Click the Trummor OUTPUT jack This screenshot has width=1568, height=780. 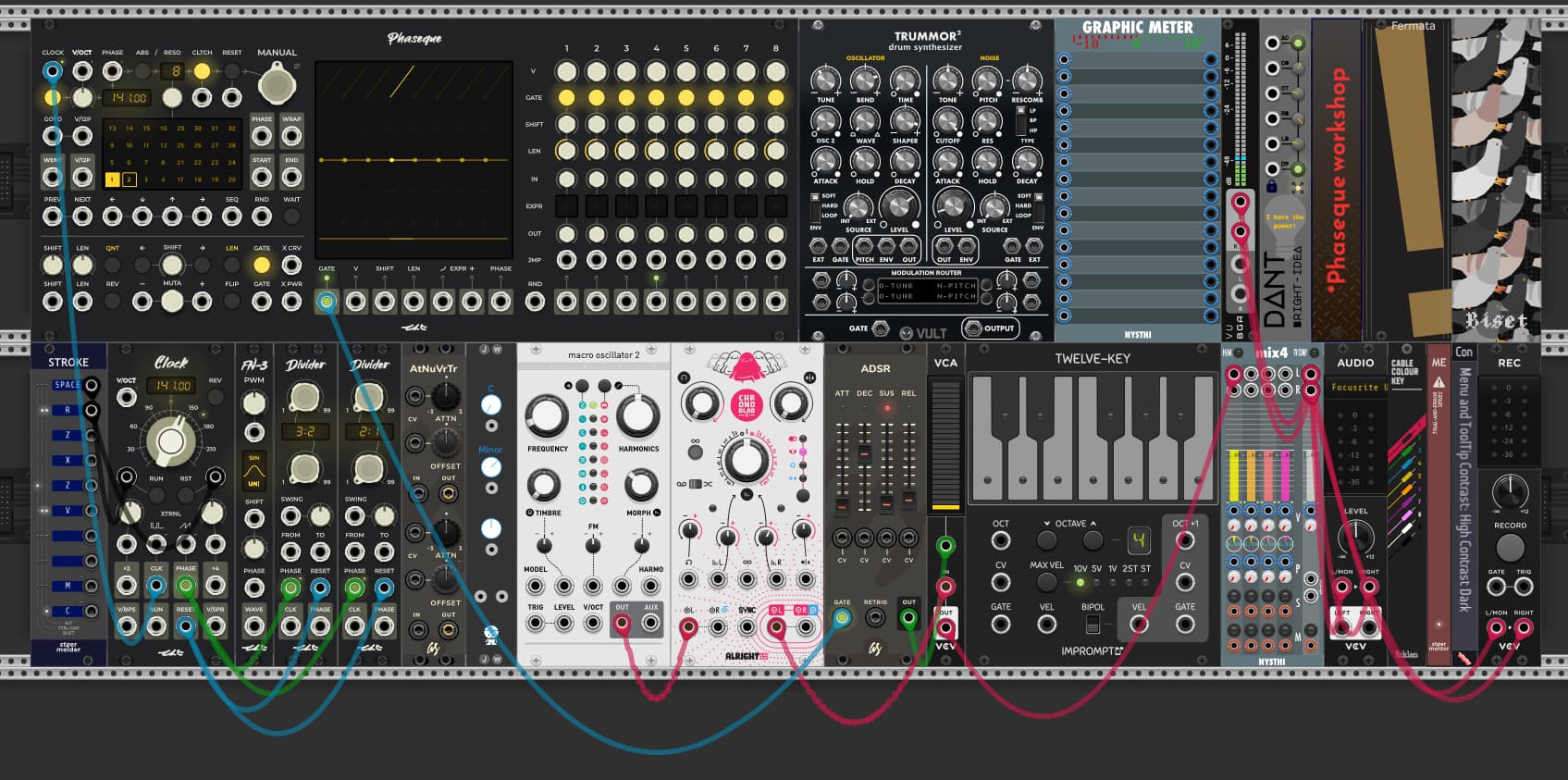point(972,328)
